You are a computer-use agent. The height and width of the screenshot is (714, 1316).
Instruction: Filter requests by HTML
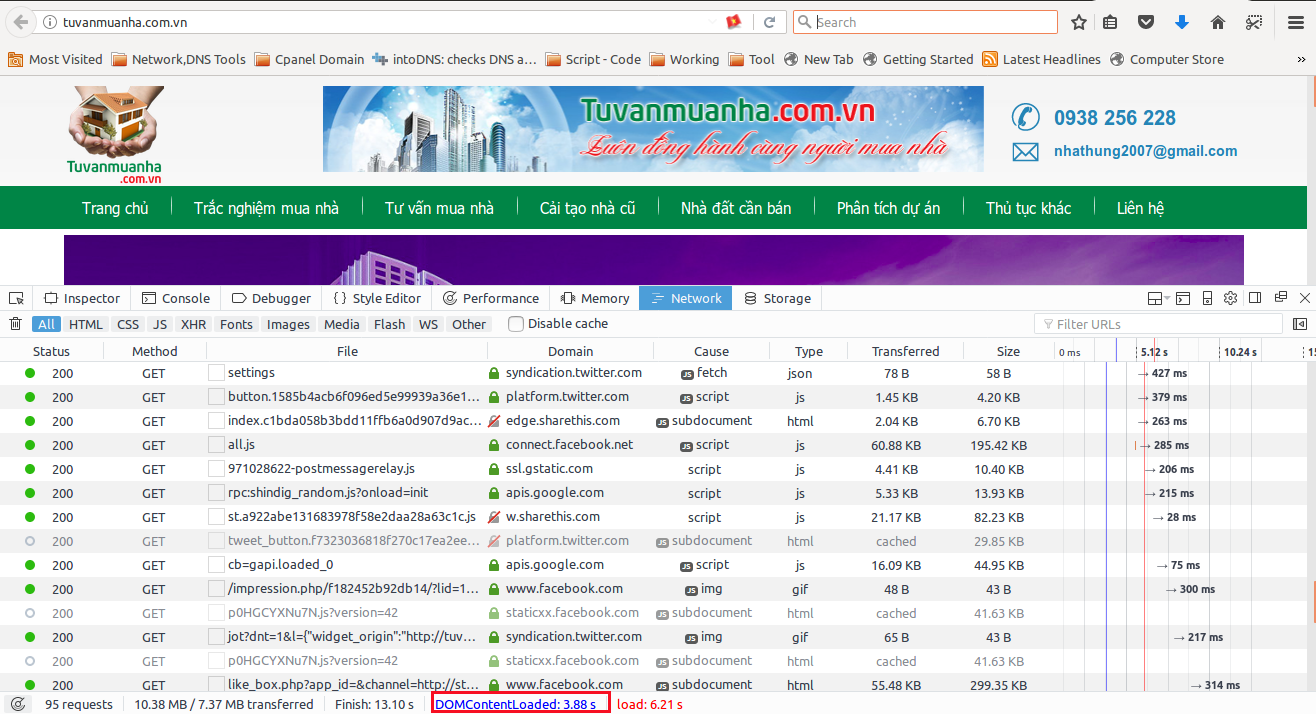pyautogui.click(x=86, y=324)
